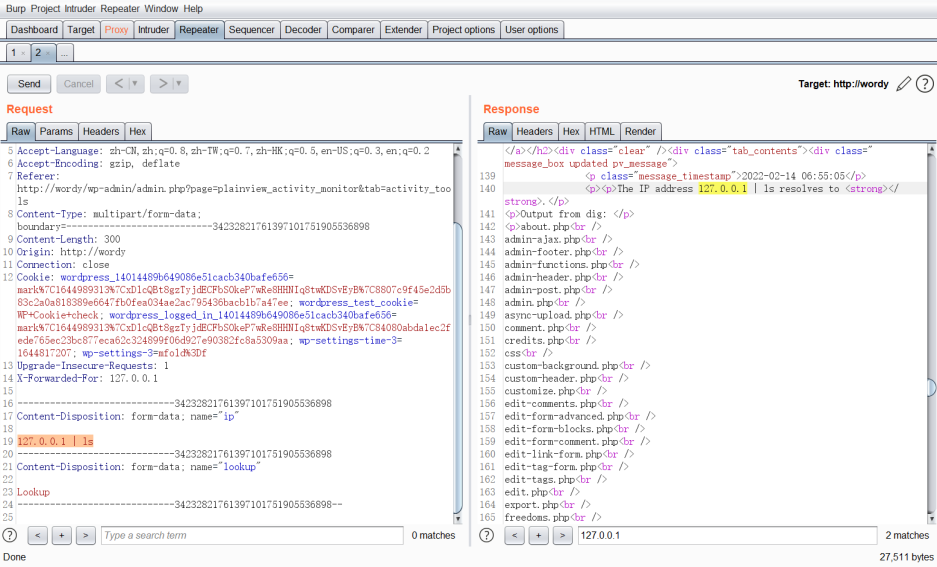Viewport: 937px width, 567px height.
Task: Go forward to next request in history
Action: pos(162,84)
